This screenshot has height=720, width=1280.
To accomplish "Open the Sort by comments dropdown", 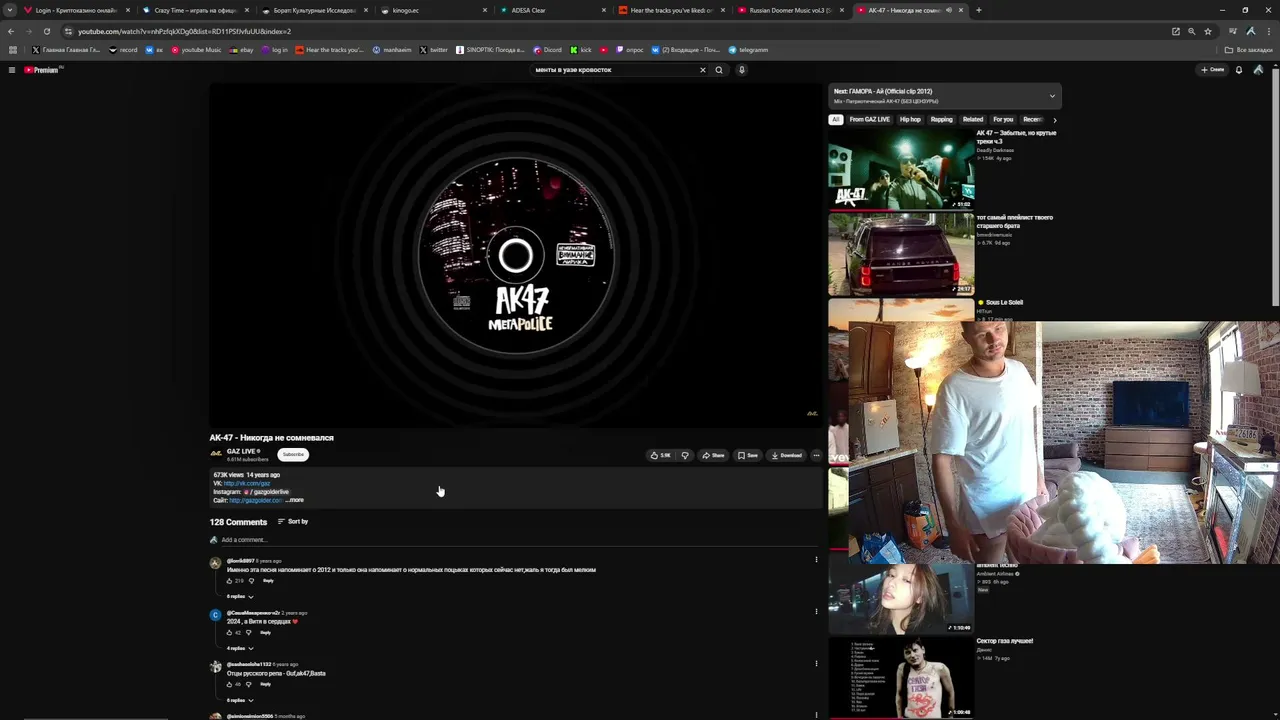I will 293,522.
